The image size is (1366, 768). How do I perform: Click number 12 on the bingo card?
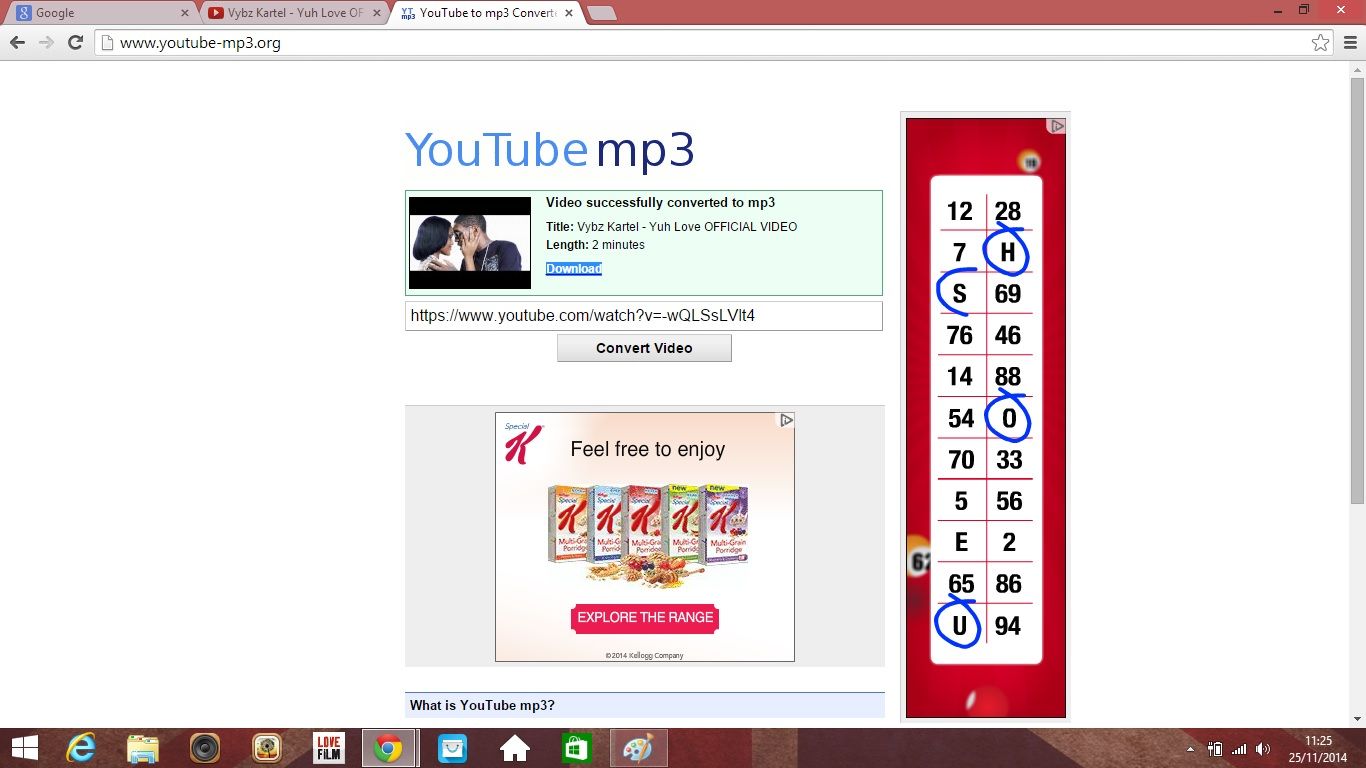(x=959, y=211)
